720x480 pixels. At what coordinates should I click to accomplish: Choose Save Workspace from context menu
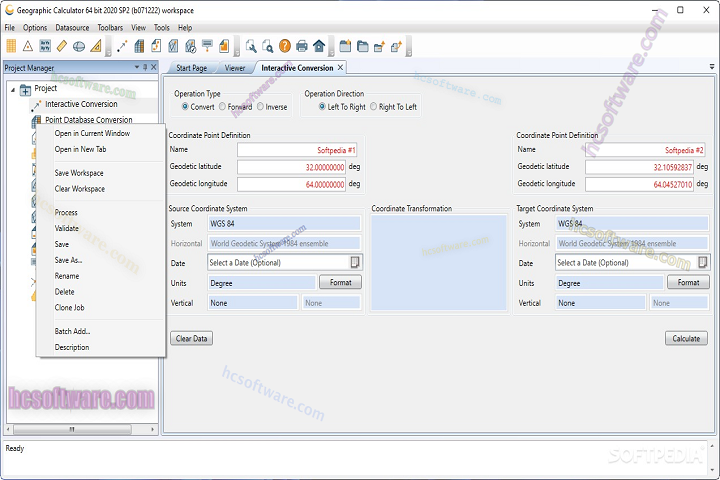pos(79,173)
